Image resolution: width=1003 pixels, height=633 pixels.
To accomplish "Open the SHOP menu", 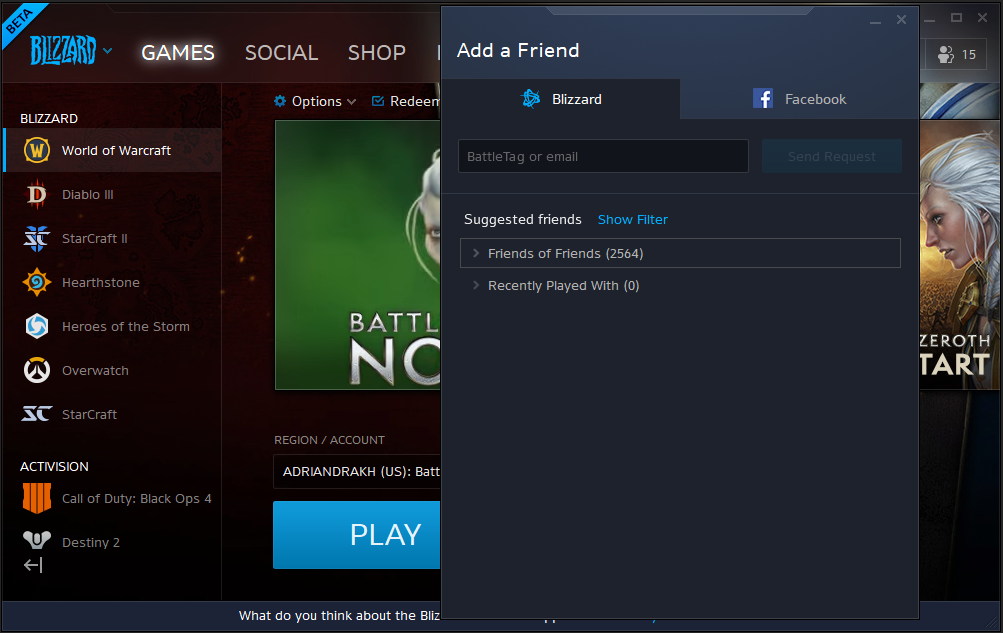I will coord(377,52).
